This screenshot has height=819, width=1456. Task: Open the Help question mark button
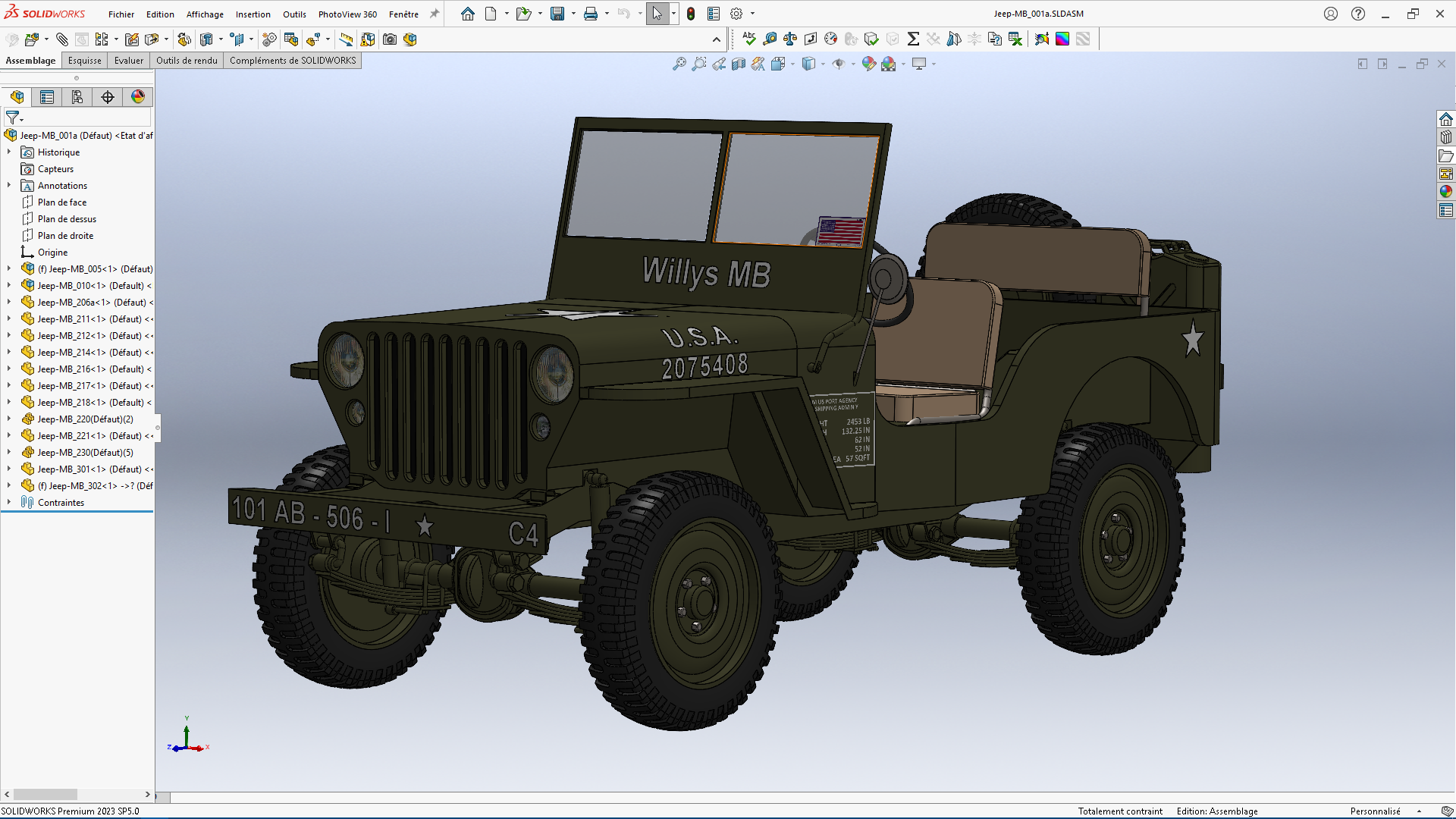tap(1358, 14)
